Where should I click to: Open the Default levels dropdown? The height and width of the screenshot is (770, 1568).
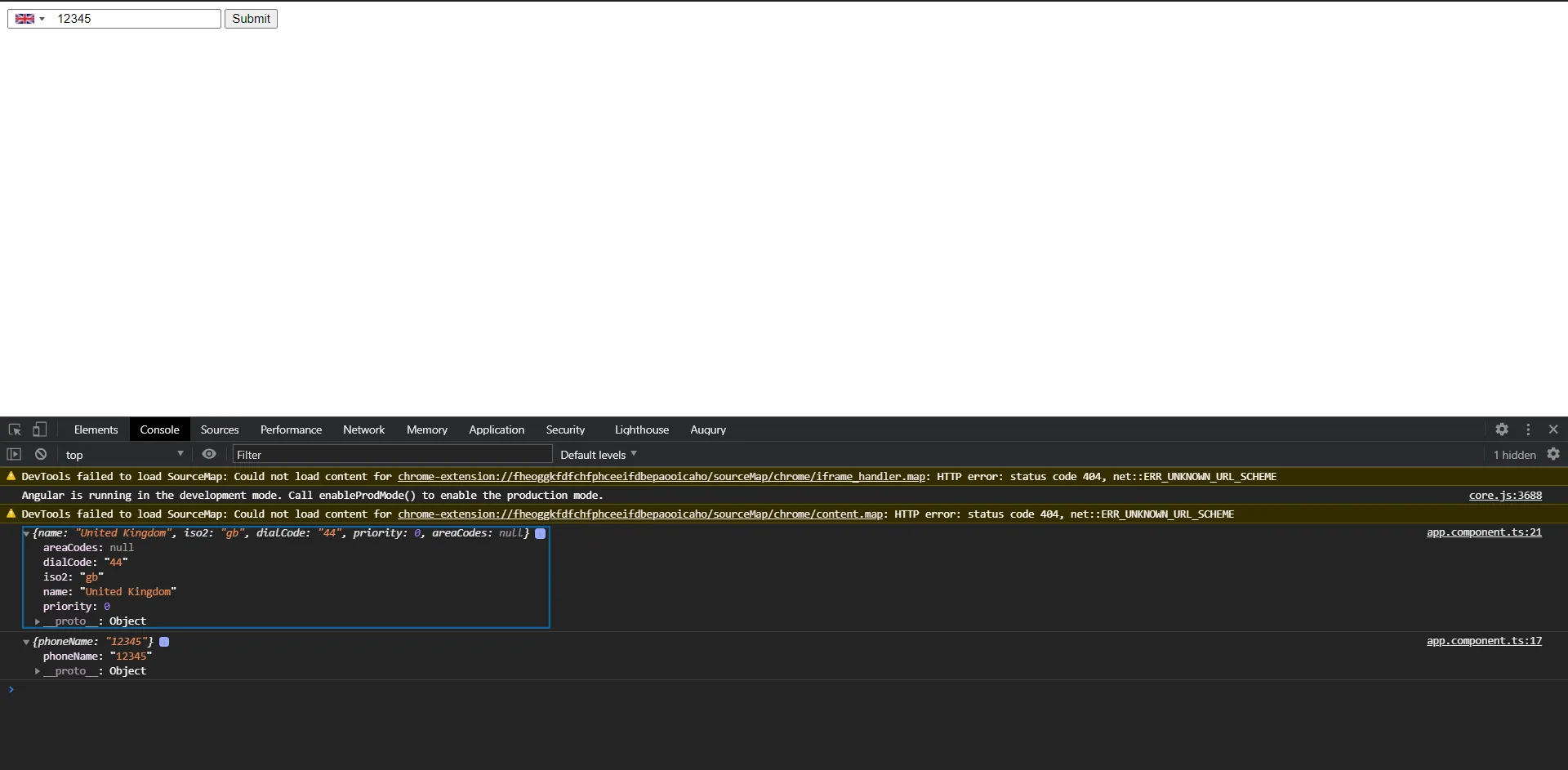599,455
